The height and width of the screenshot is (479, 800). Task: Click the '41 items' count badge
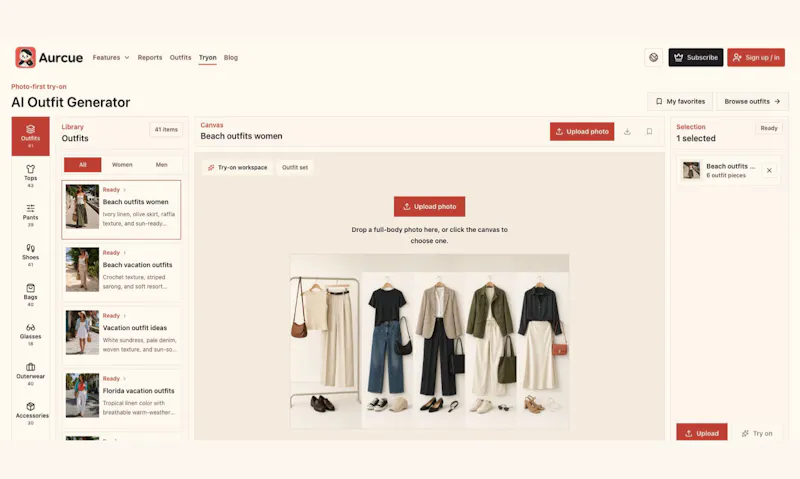(x=166, y=130)
